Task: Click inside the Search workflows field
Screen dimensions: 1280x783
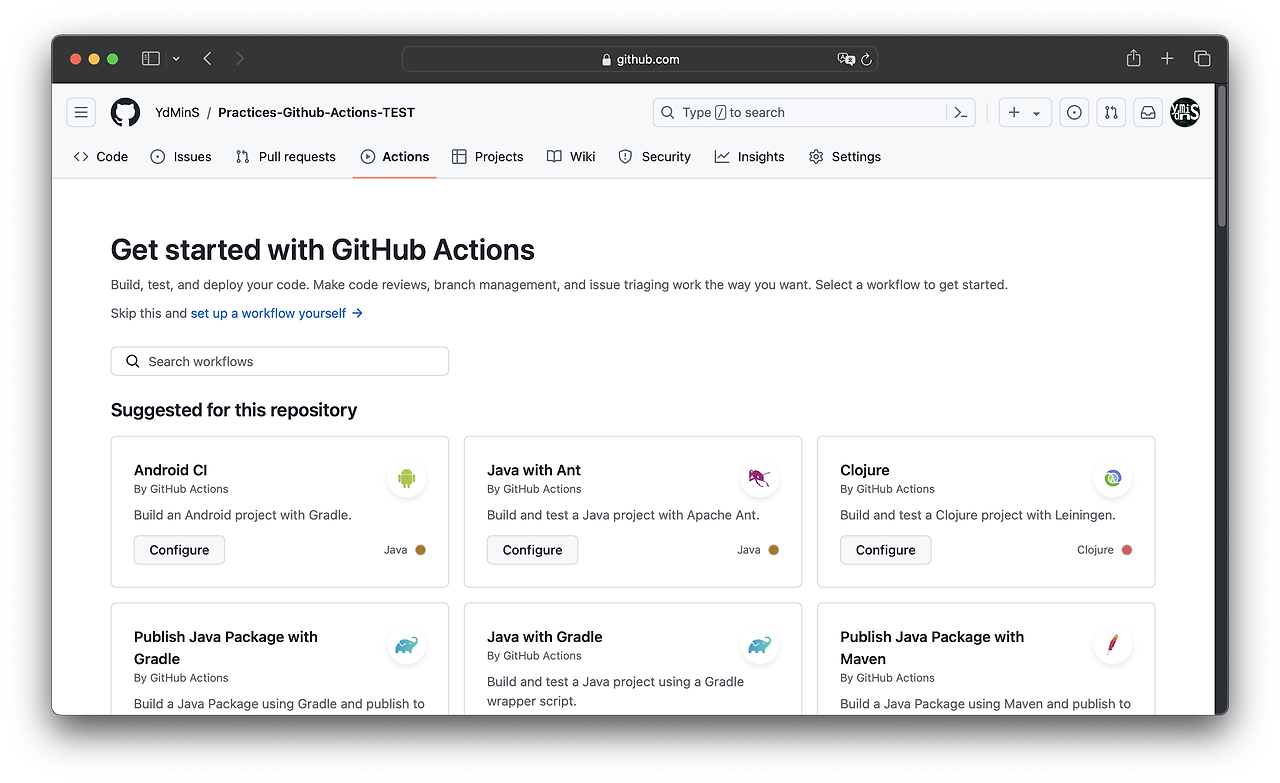Action: click(279, 361)
